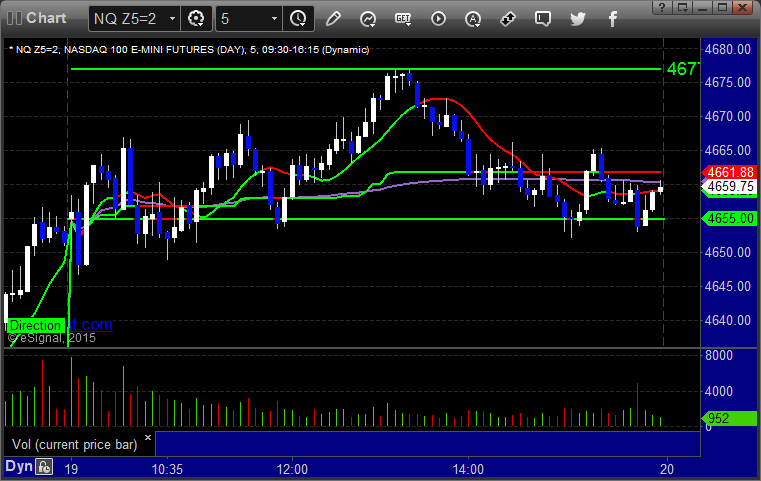The image size is (761, 481).
Task: Click the 14:00 time axis label
Action: (x=468, y=469)
